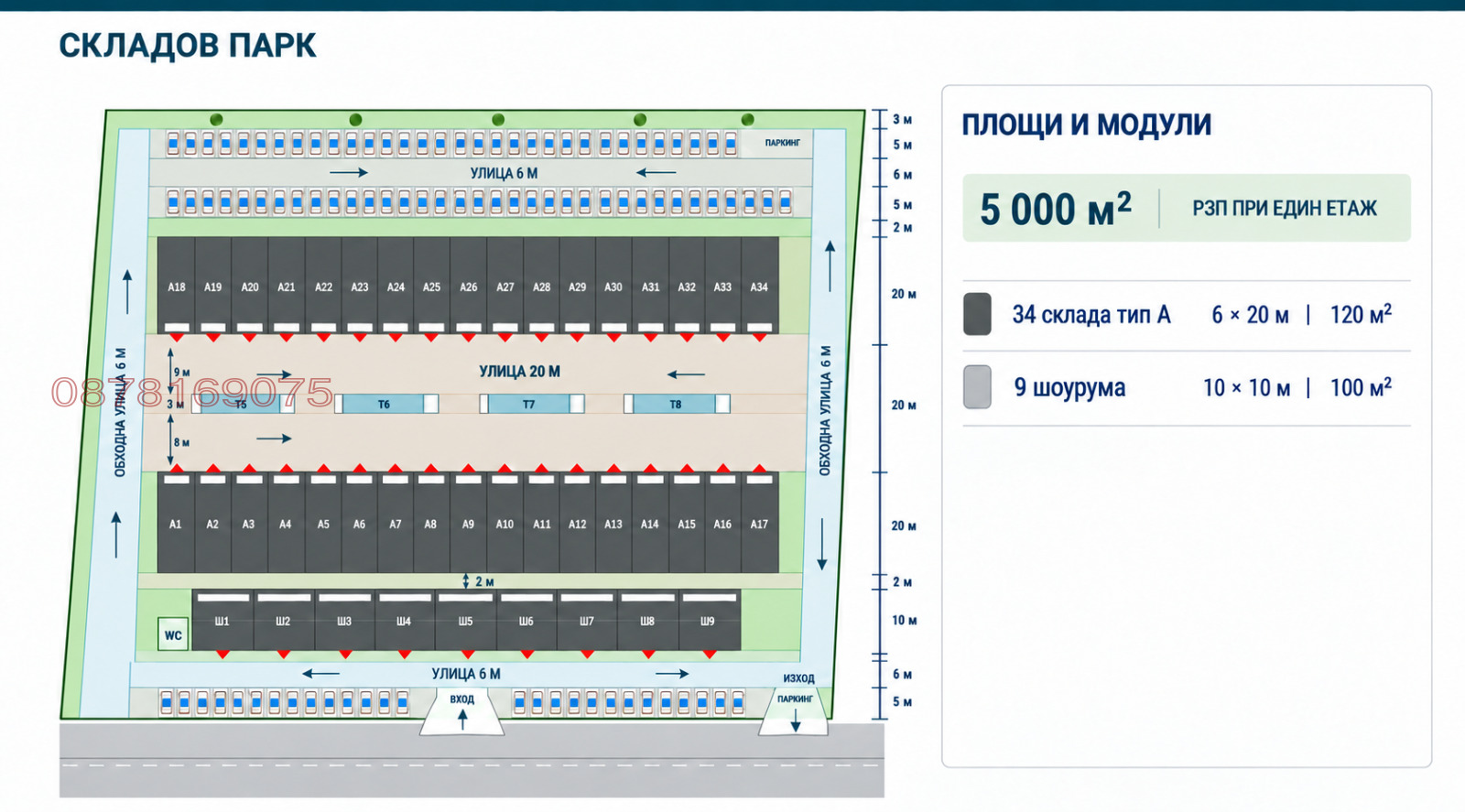Image resolution: width=1465 pixels, height=812 pixels.
Task: Click the "120 м²" area text
Action: tap(1361, 314)
